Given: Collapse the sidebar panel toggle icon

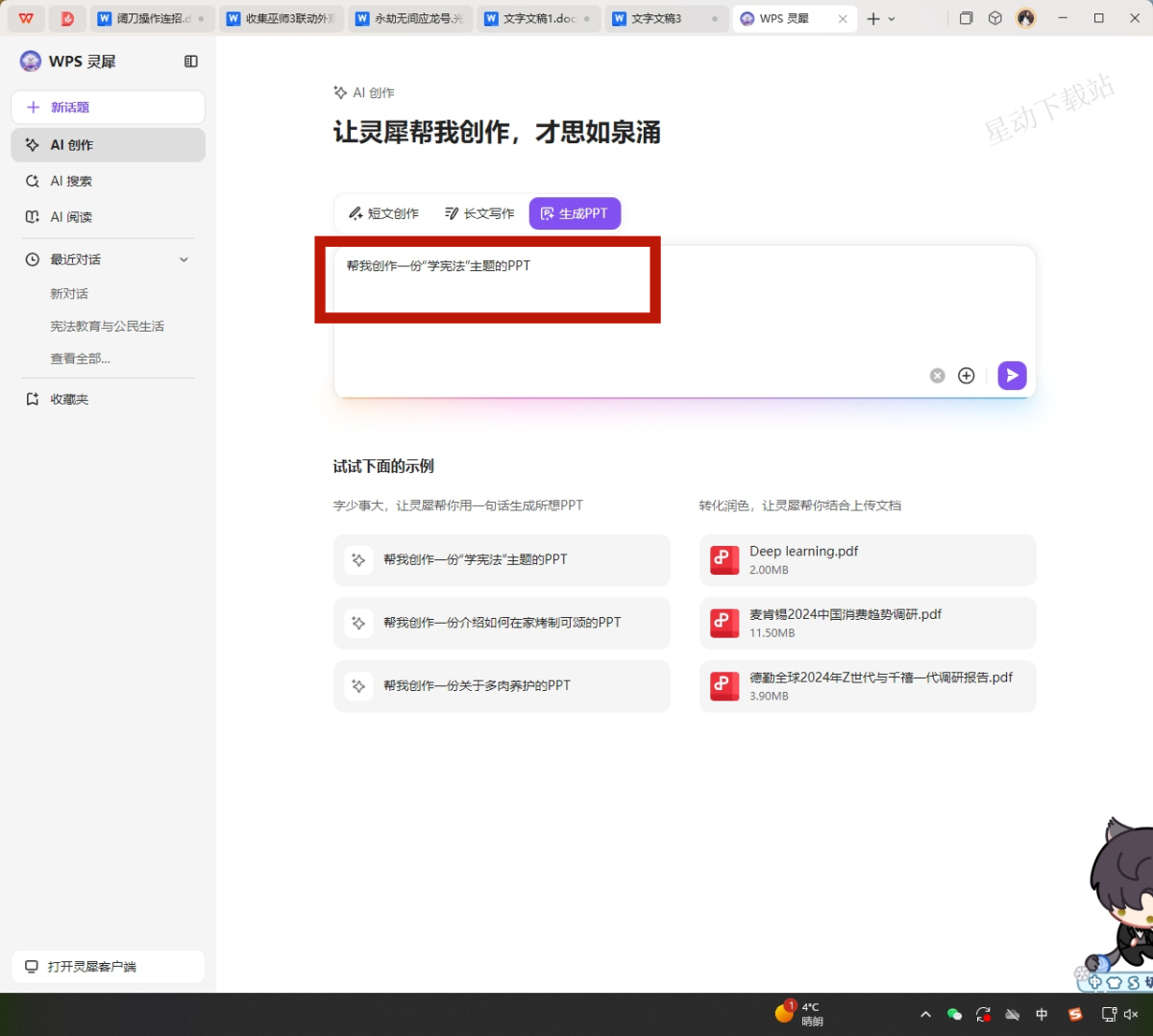Looking at the screenshot, I should [x=191, y=62].
